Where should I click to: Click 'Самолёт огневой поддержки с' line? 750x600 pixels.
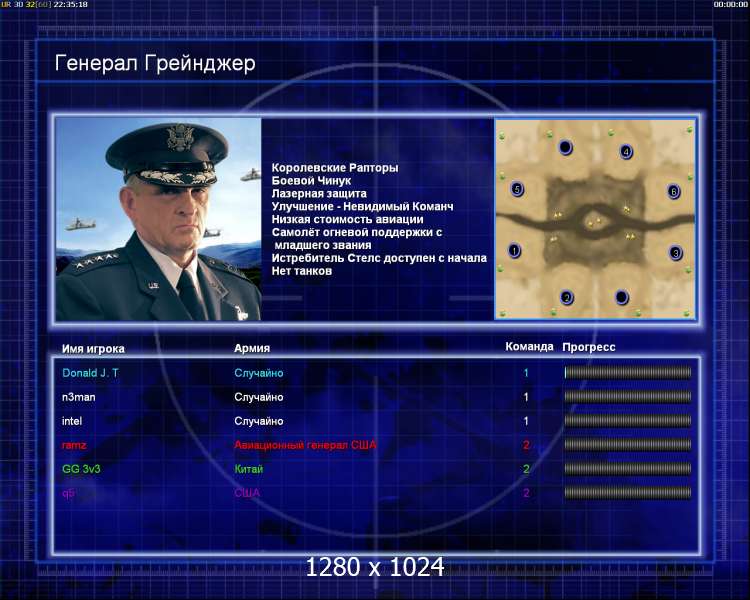[x=357, y=233]
